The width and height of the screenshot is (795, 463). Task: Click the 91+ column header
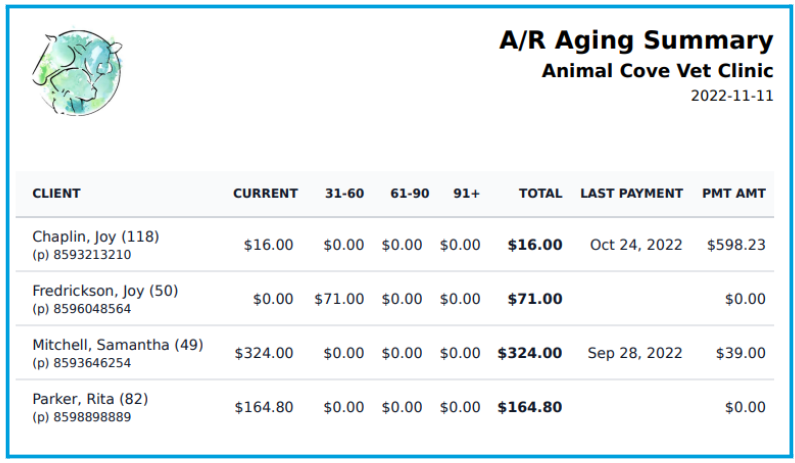point(466,194)
